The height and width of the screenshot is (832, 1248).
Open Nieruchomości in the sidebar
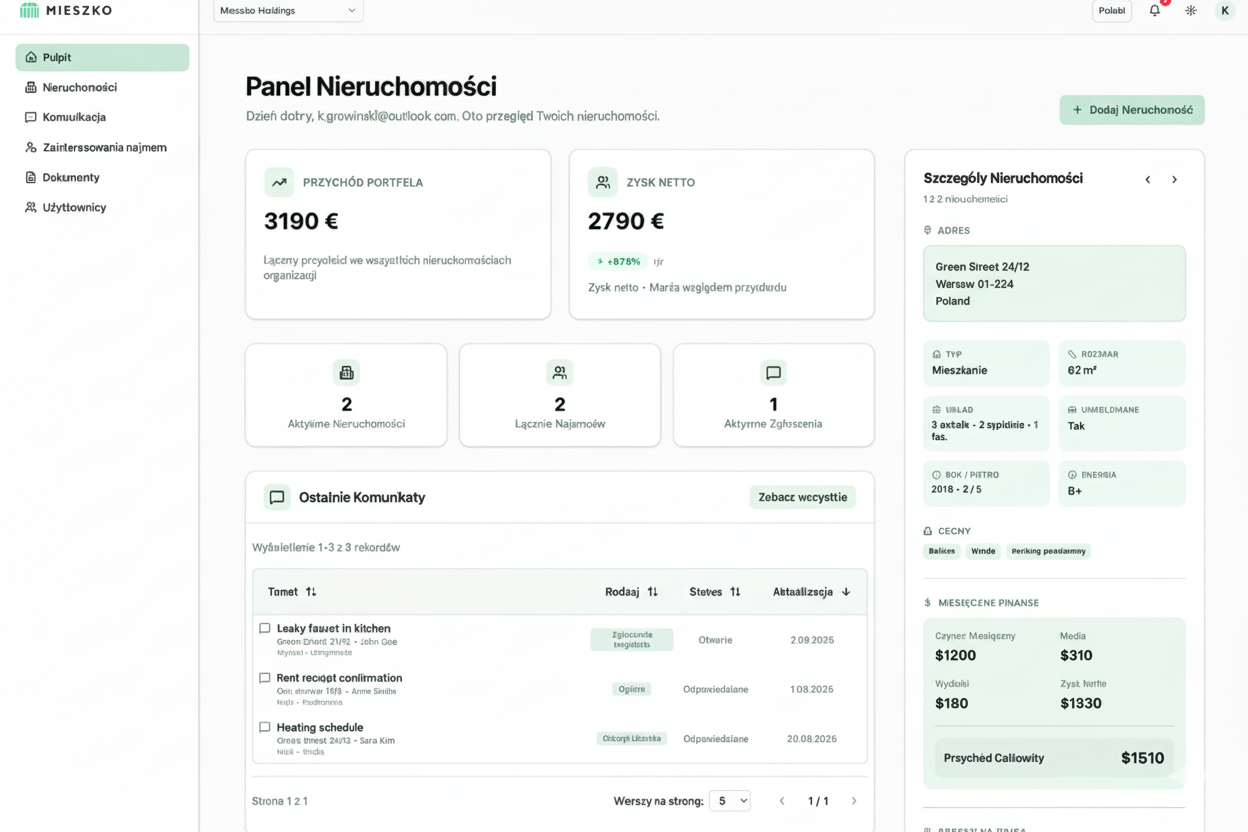(x=79, y=87)
